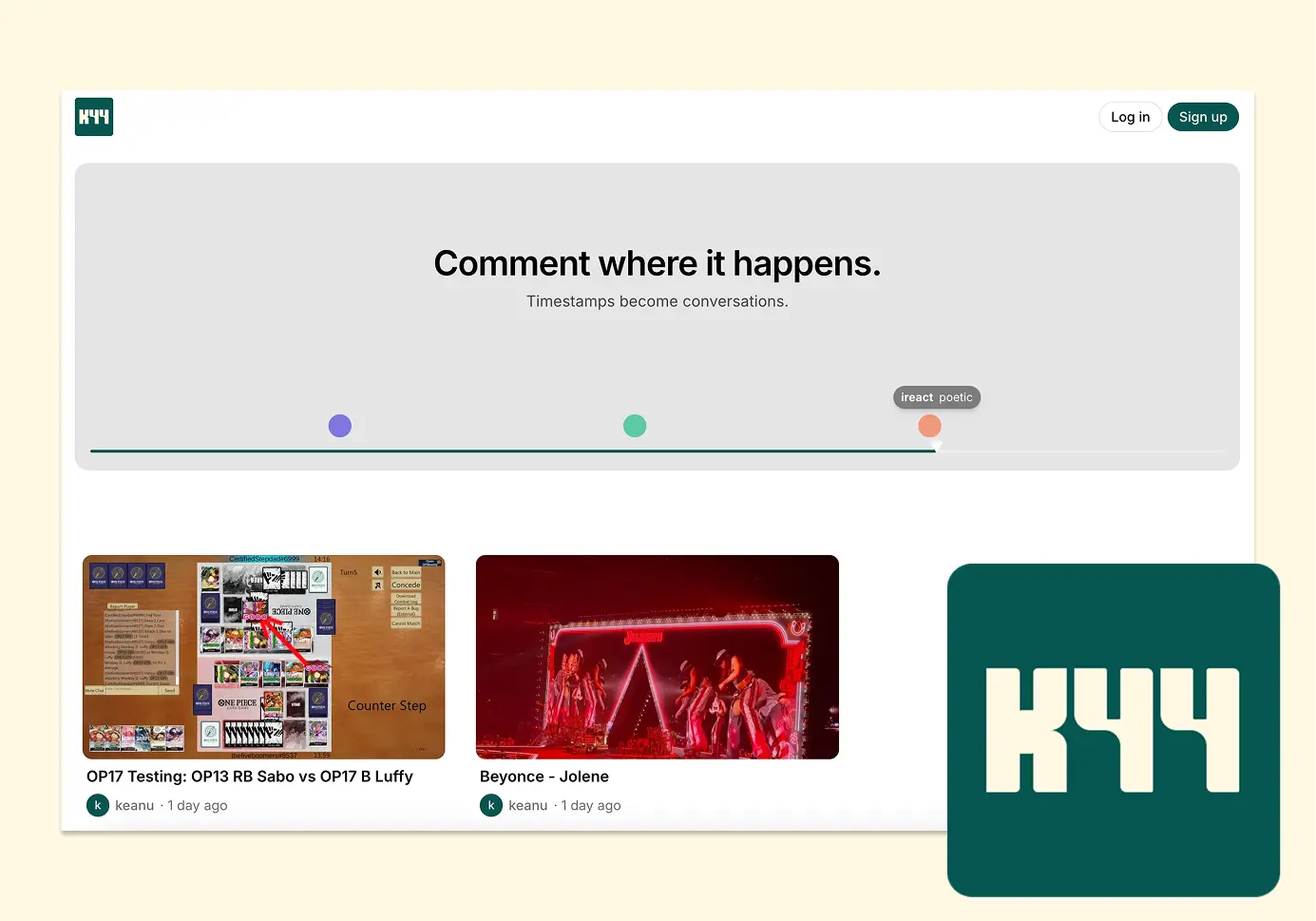Open keanu username under OP17 Testing video
The width and height of the screenshot is (1316, 921).
(x=134, y=805)
